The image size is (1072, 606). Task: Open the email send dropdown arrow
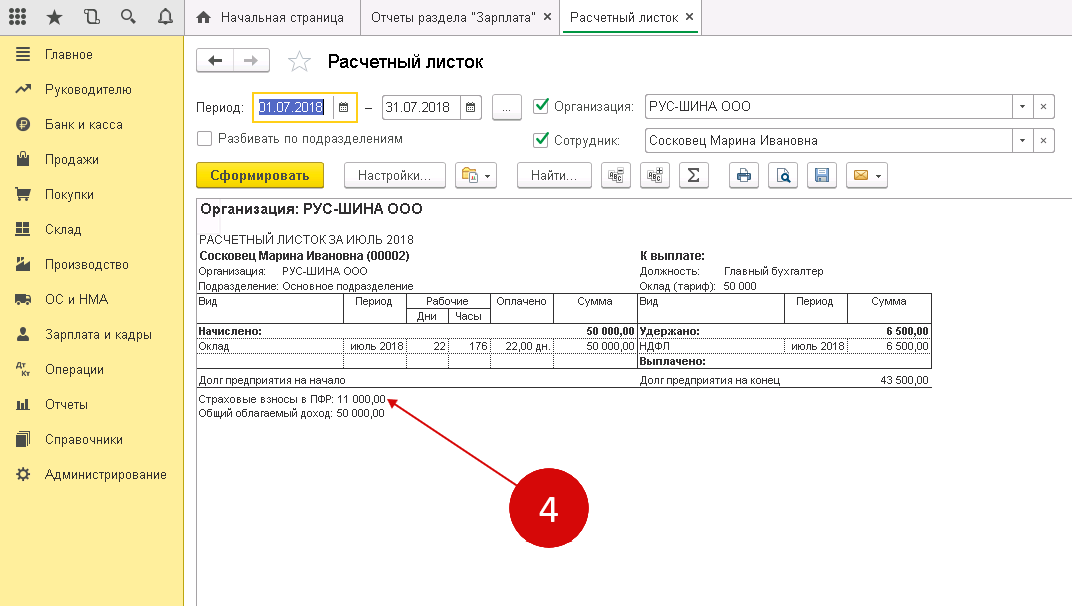[x=879, y=176]
